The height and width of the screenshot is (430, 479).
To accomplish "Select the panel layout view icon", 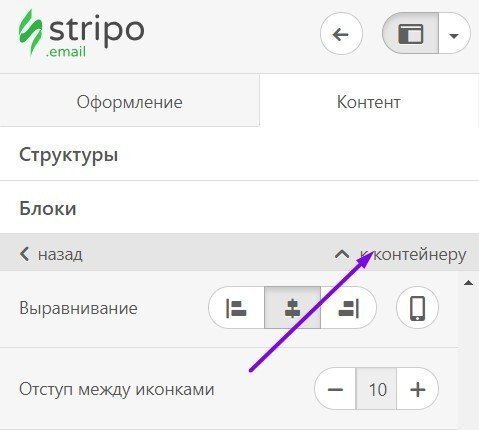I will pos(411,33).
